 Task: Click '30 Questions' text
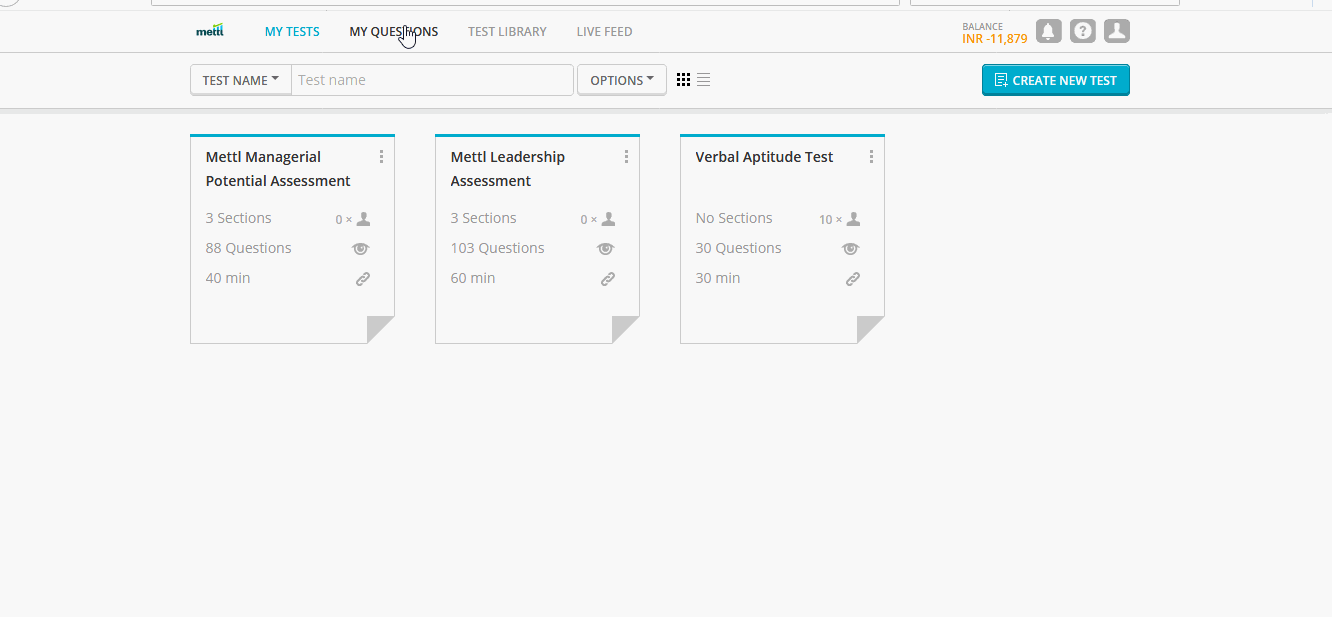(x=739, y=248)
